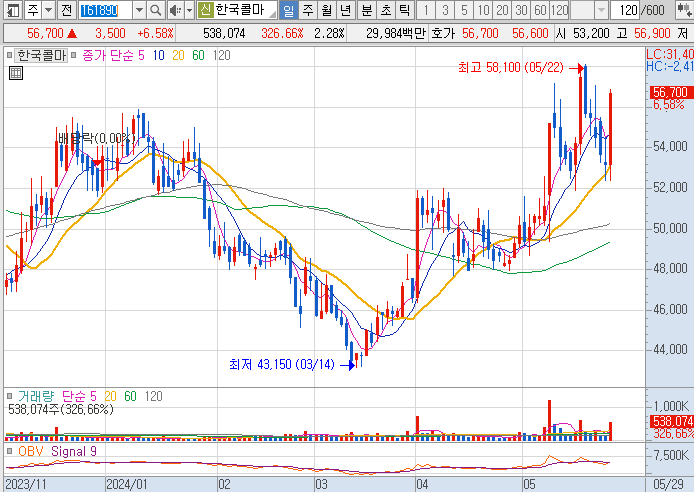Choose toolbar interval button 120 after 60

(559, 10)
